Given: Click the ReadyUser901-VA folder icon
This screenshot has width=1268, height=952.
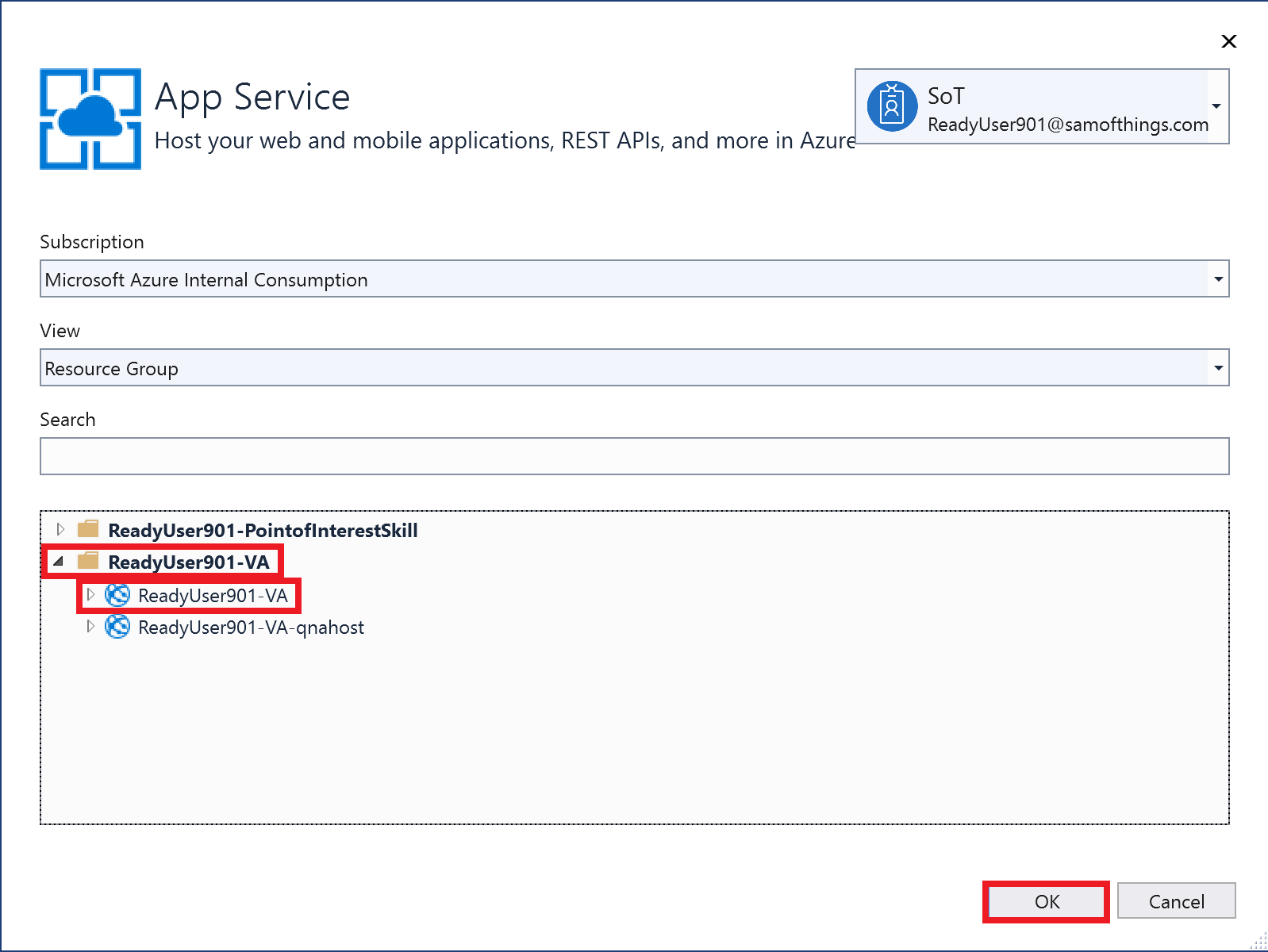Looking at the screenshot, I should [88, 562].
